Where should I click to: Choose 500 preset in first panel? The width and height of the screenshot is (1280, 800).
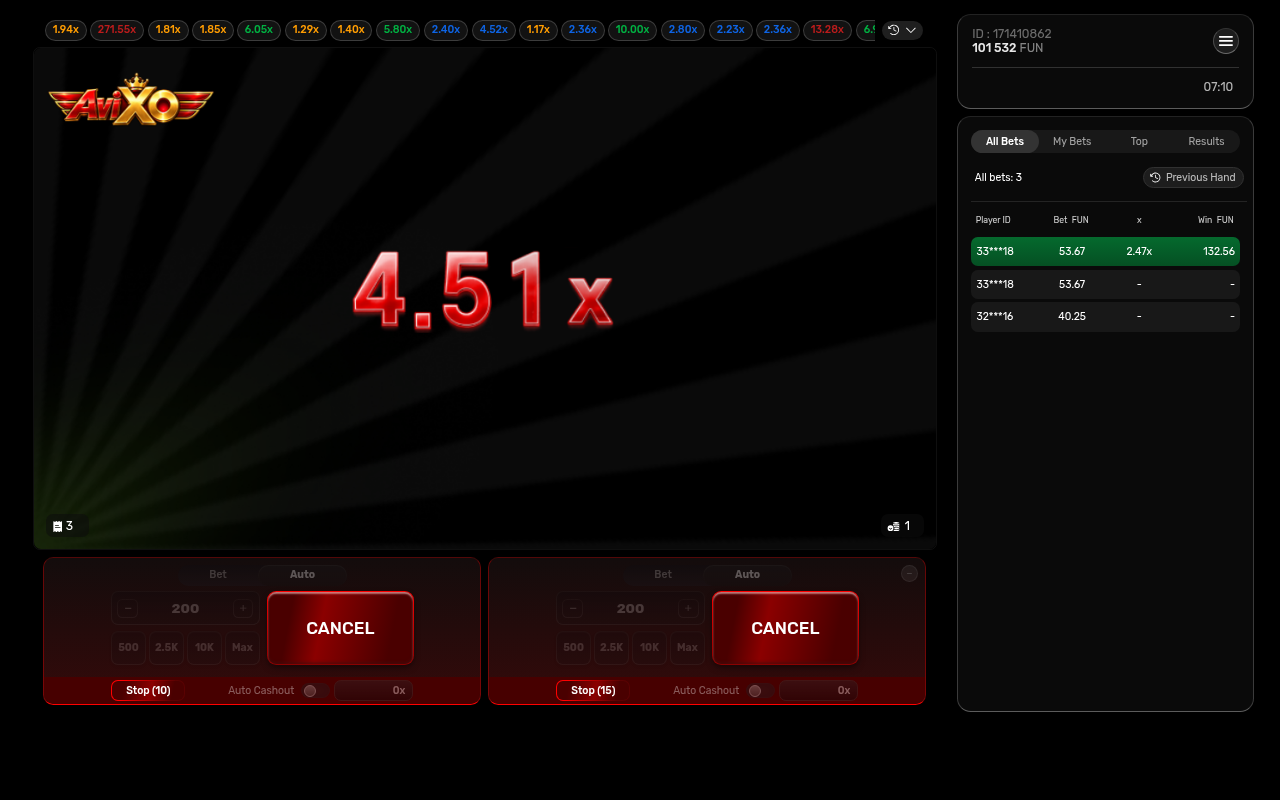(128, 648)
